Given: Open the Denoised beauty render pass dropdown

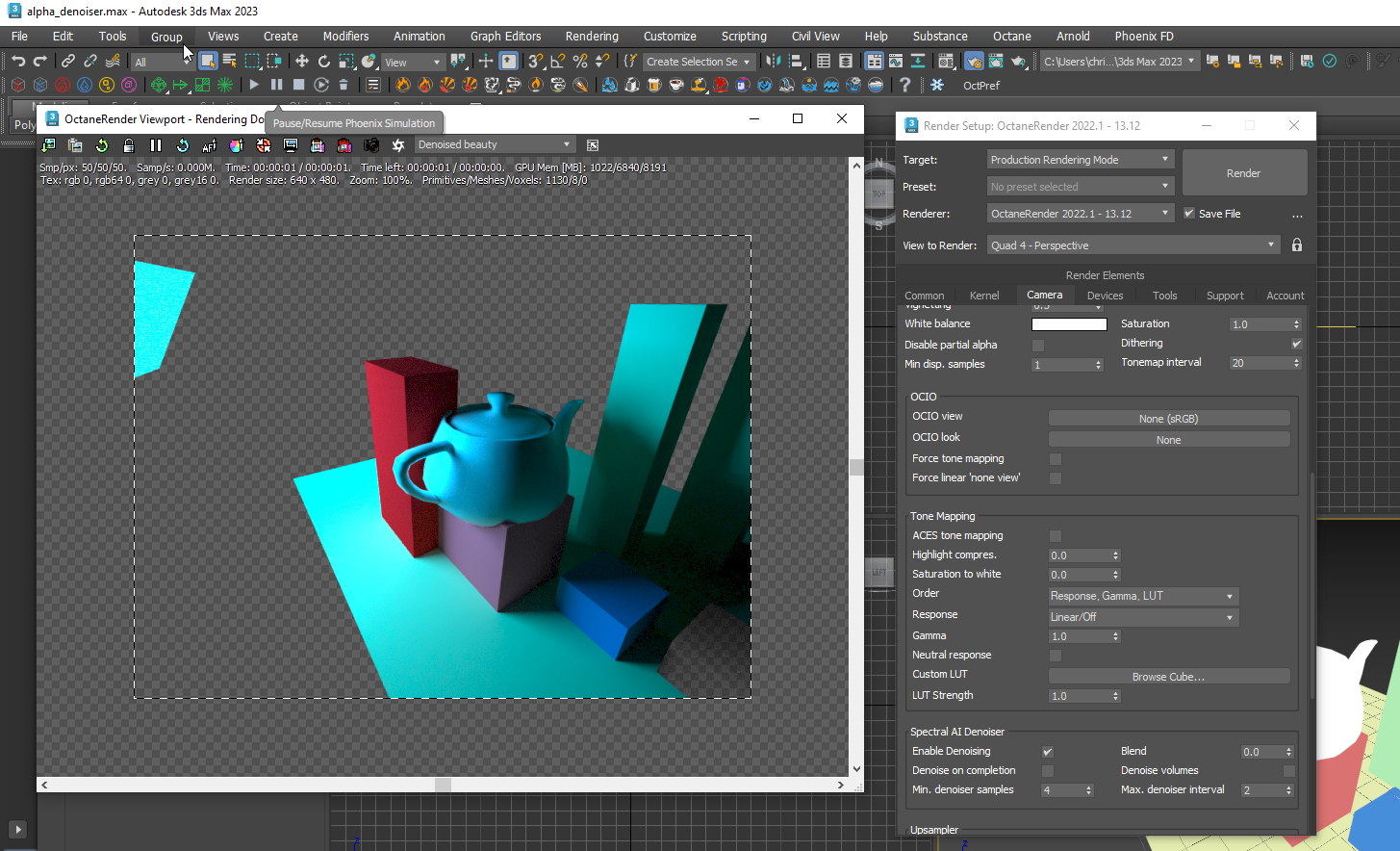Looking at the screenshot, I should pyautogui.click(x=496, y=144).
